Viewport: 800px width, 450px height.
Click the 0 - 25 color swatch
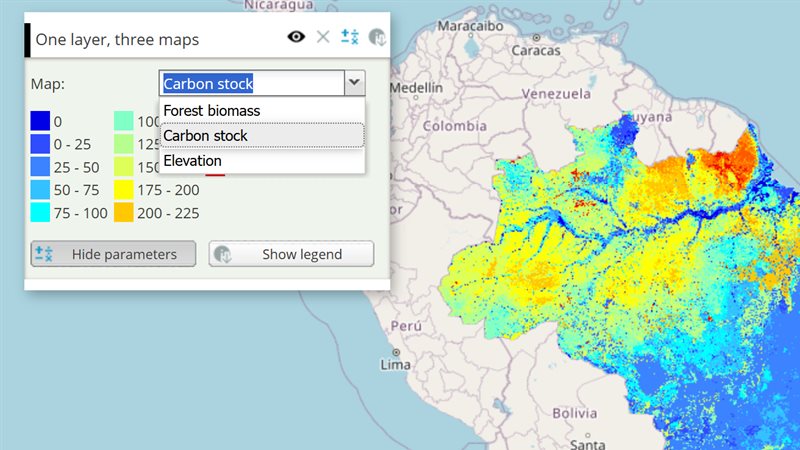click(x=40, y=144)
